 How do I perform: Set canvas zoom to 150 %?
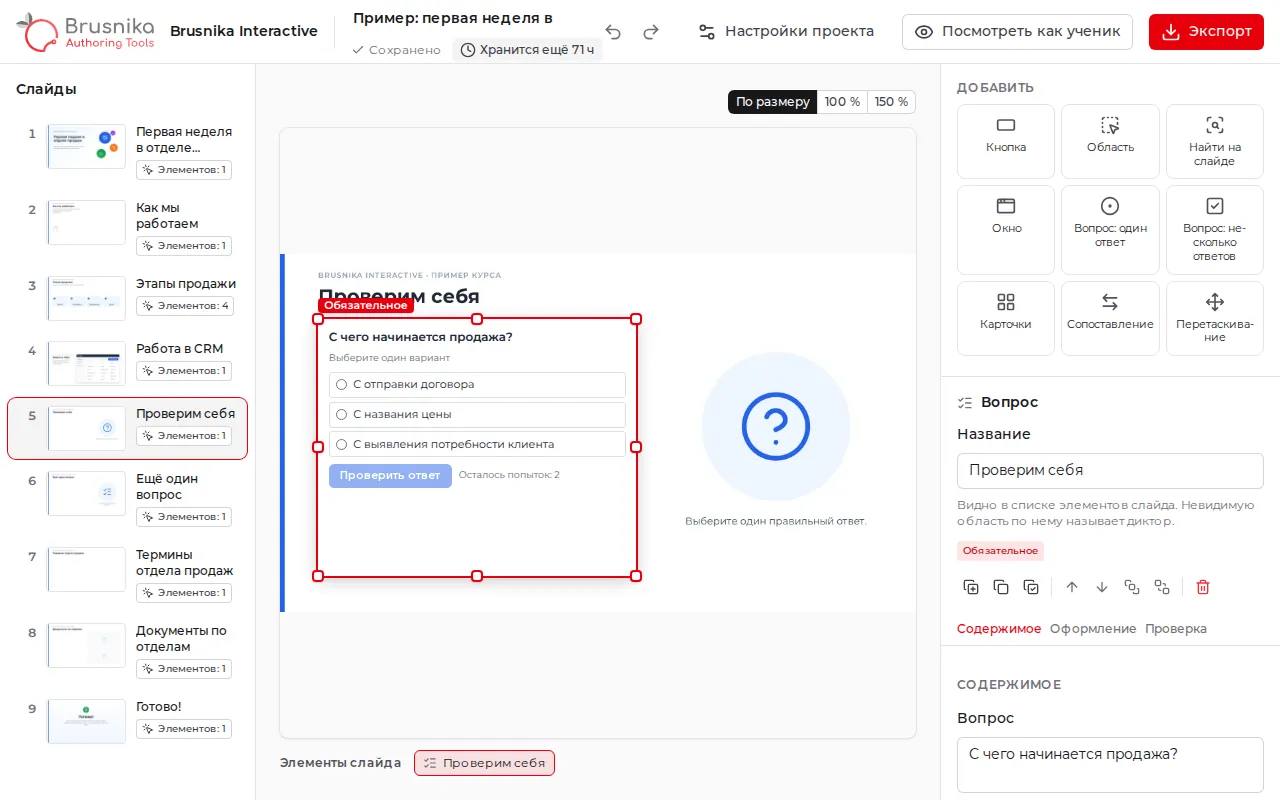pos(891,102)
